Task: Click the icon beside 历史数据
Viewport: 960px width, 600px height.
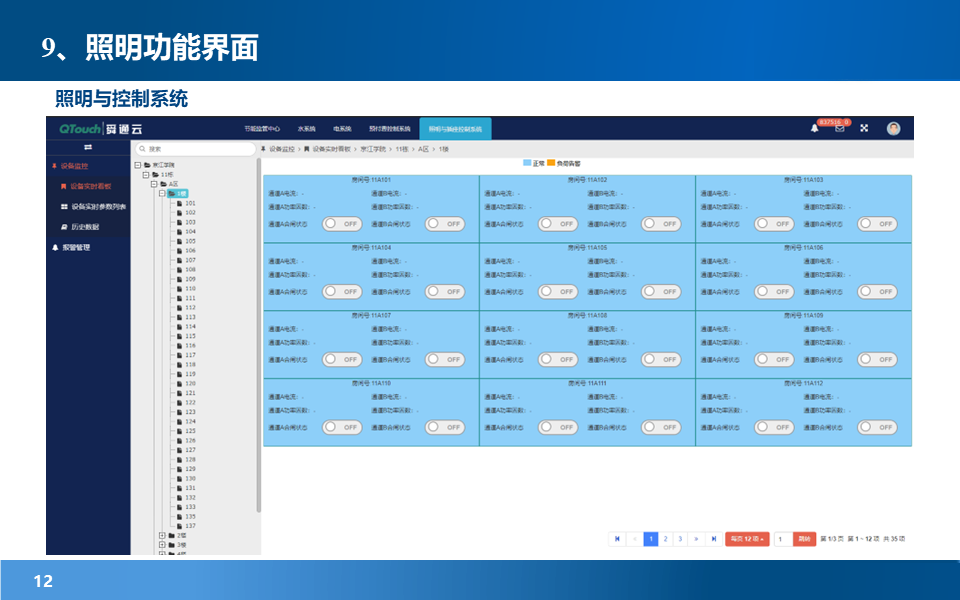Action: tap(64, 227)
